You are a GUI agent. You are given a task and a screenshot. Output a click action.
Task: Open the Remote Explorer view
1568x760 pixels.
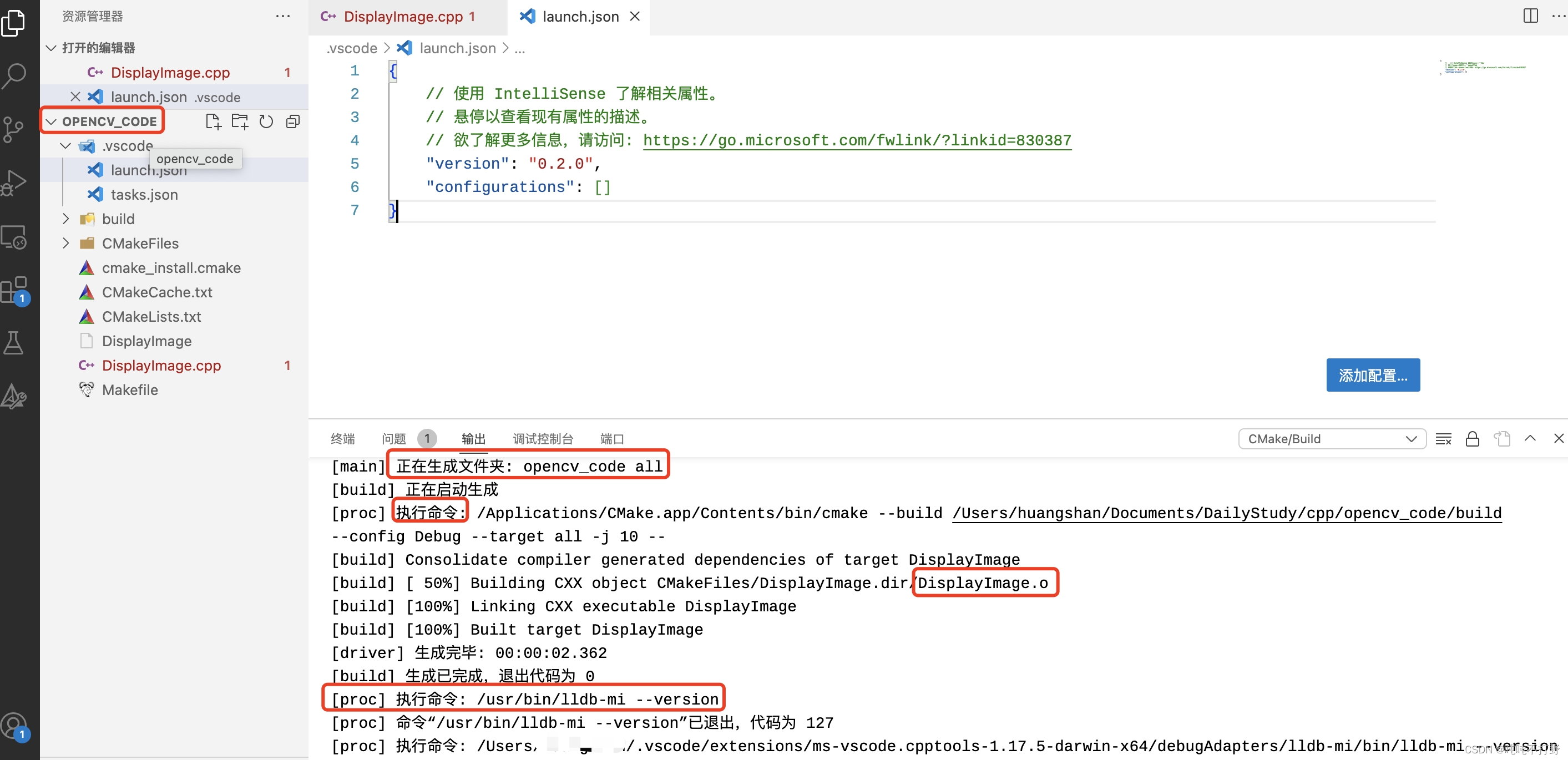(x=13, y=237)
